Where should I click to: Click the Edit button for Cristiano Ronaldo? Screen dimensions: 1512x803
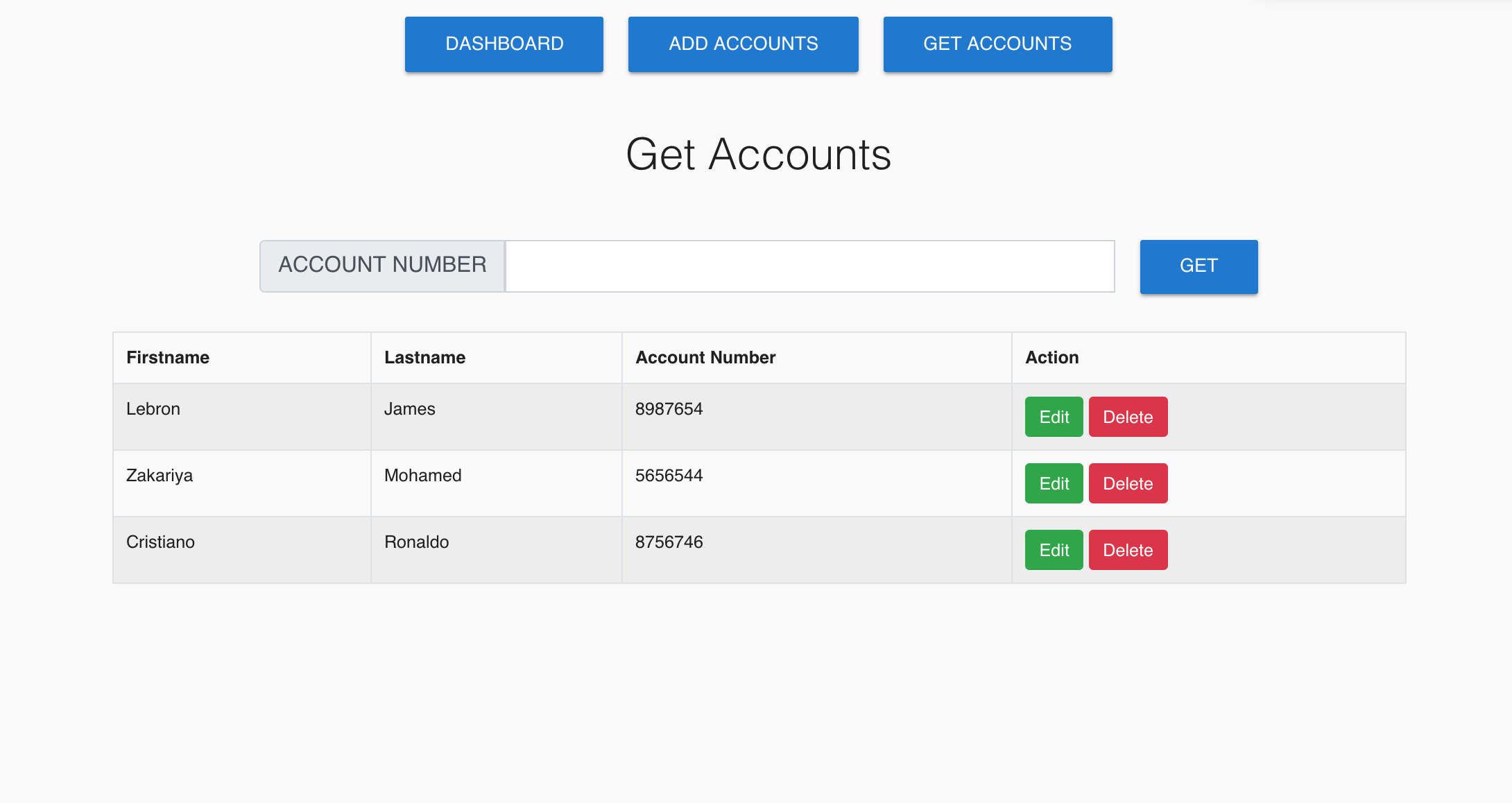[1053, 549]
